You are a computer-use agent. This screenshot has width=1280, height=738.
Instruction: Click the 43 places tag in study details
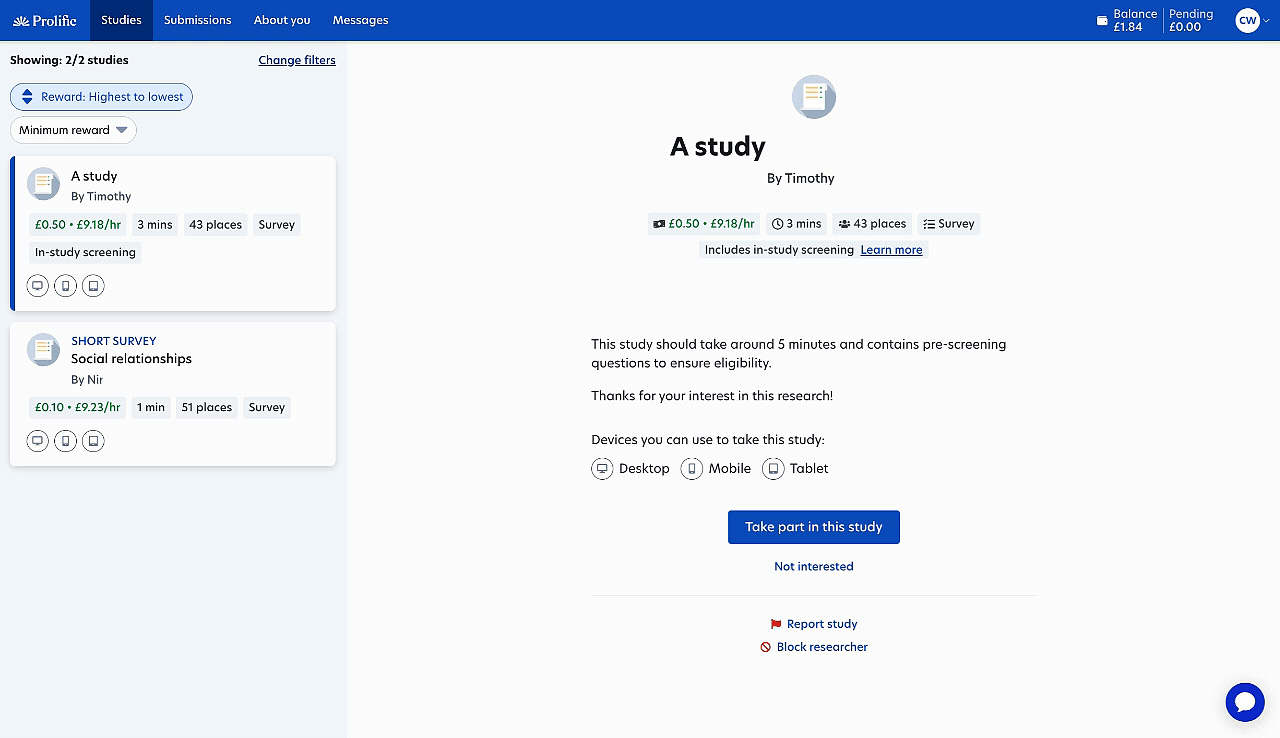pyautogui.click(x=873, y=224)
